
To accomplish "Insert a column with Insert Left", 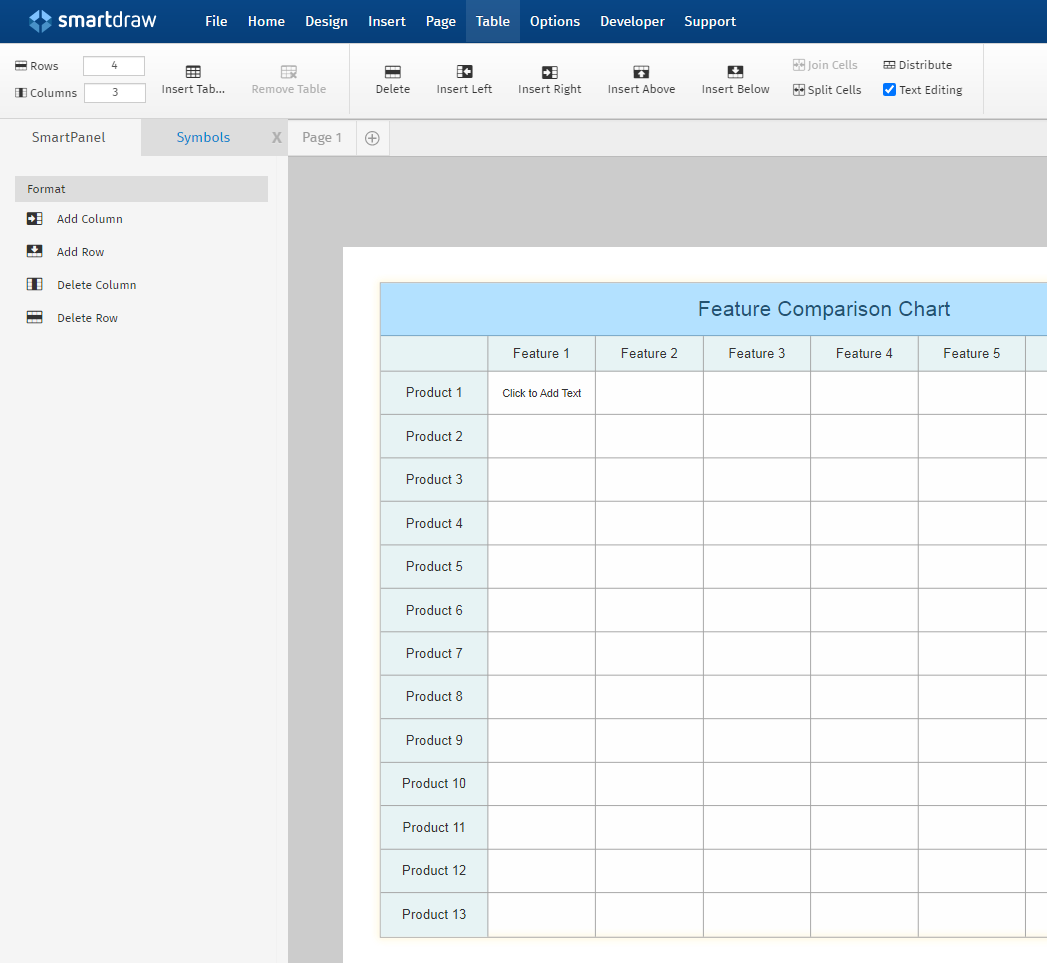I will pos(464,77).
